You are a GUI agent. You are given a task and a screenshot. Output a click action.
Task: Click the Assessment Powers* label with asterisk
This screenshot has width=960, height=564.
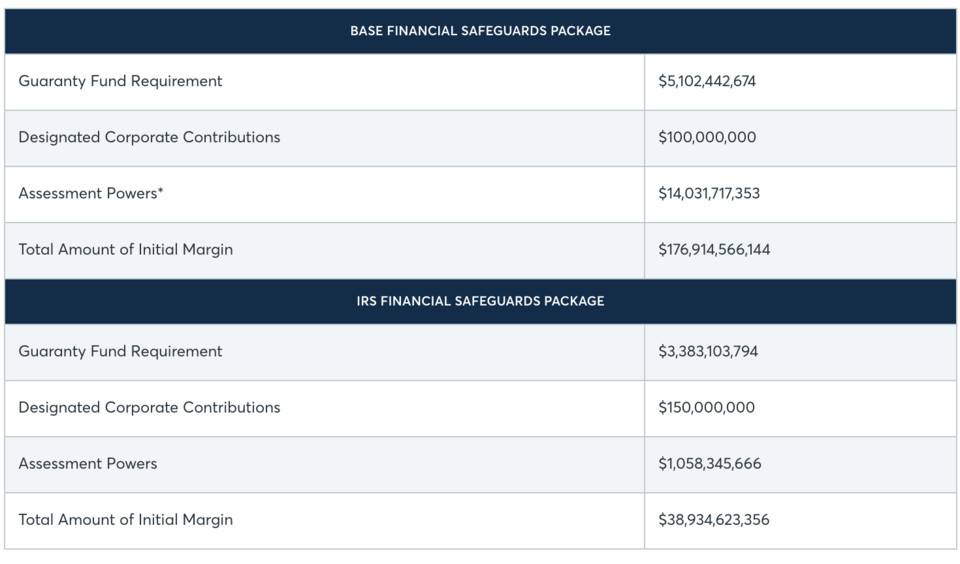pos(90,193)
